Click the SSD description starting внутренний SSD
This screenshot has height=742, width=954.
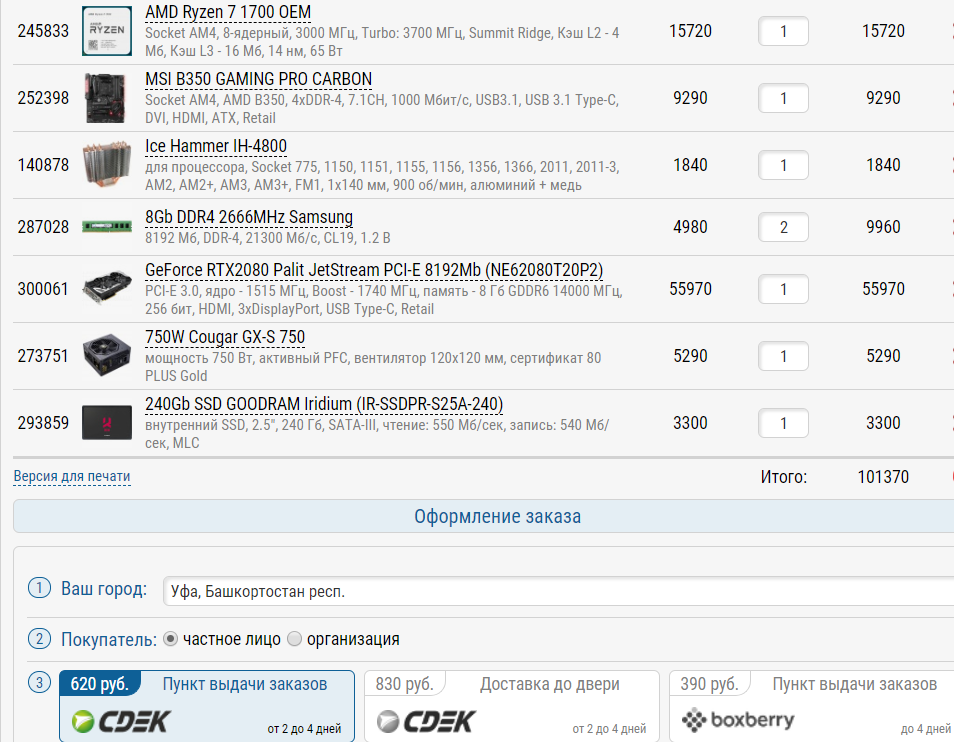coord(377,434)
